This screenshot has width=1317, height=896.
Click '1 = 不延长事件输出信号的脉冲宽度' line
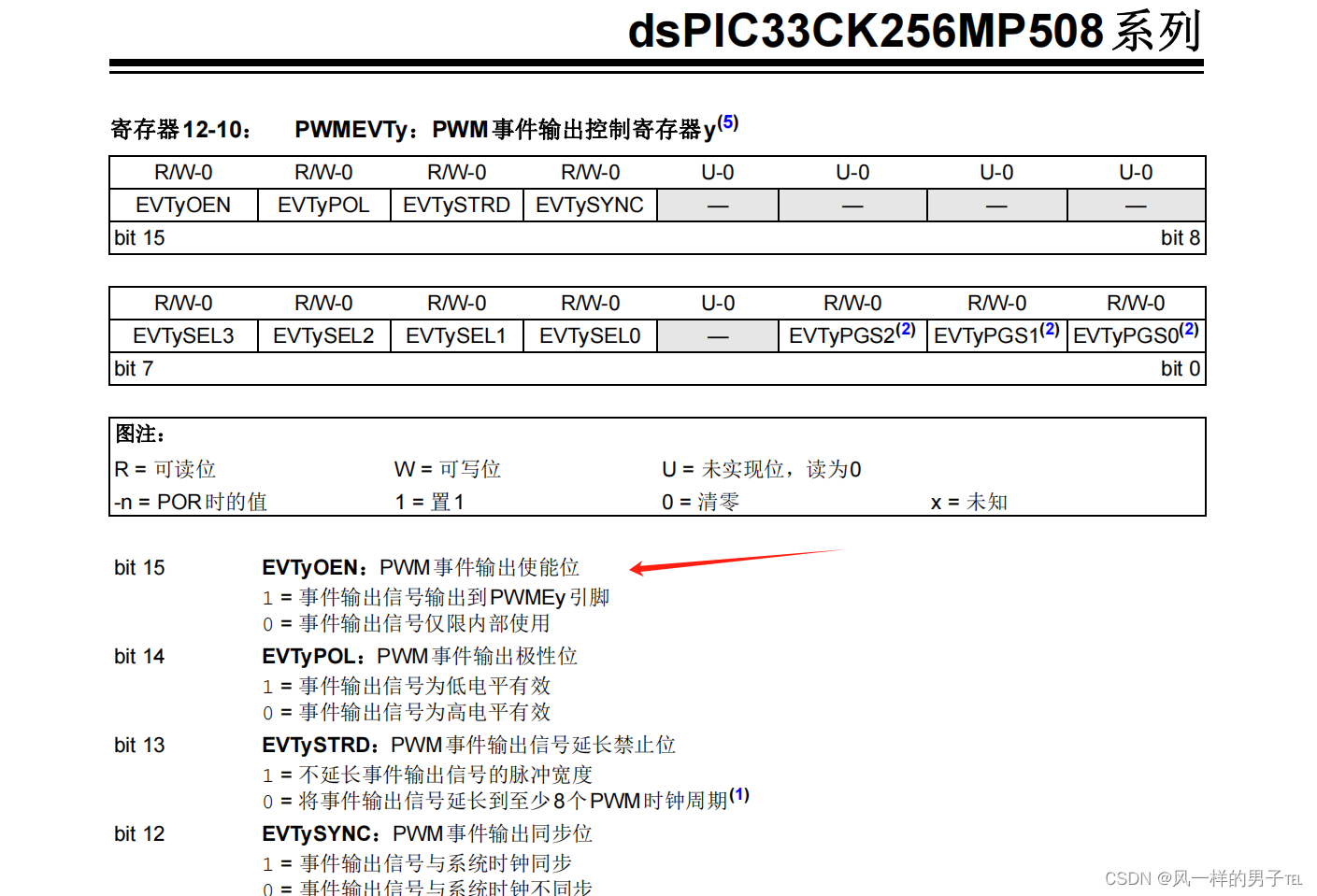click(x=428, y=775)
